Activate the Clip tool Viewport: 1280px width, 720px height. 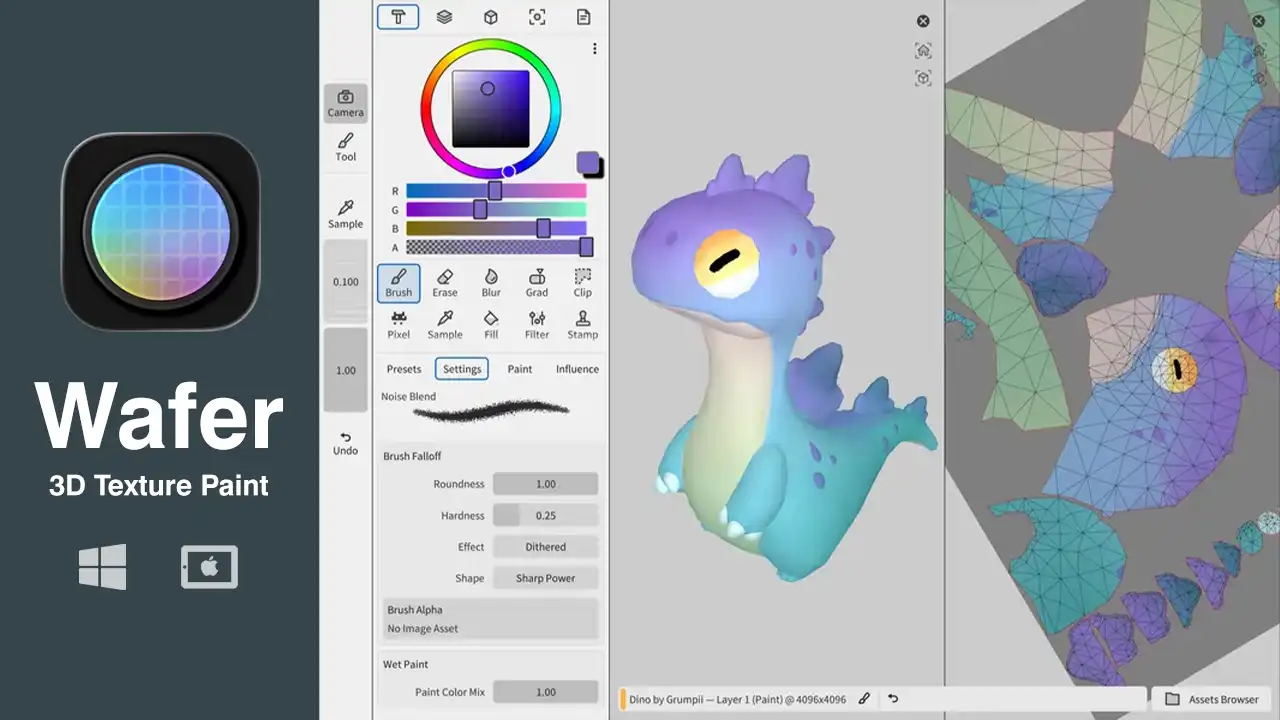[583, 283]
